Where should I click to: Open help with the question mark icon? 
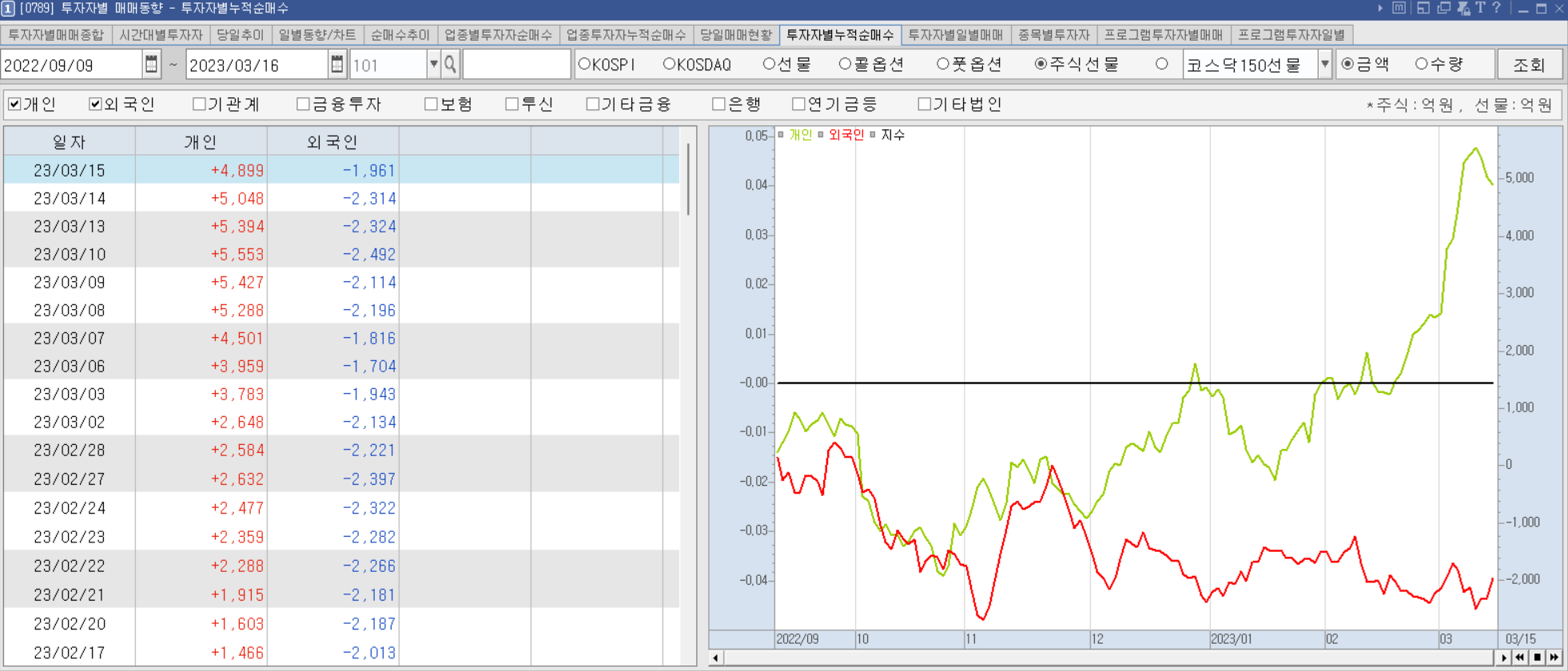click(1496, 8)
